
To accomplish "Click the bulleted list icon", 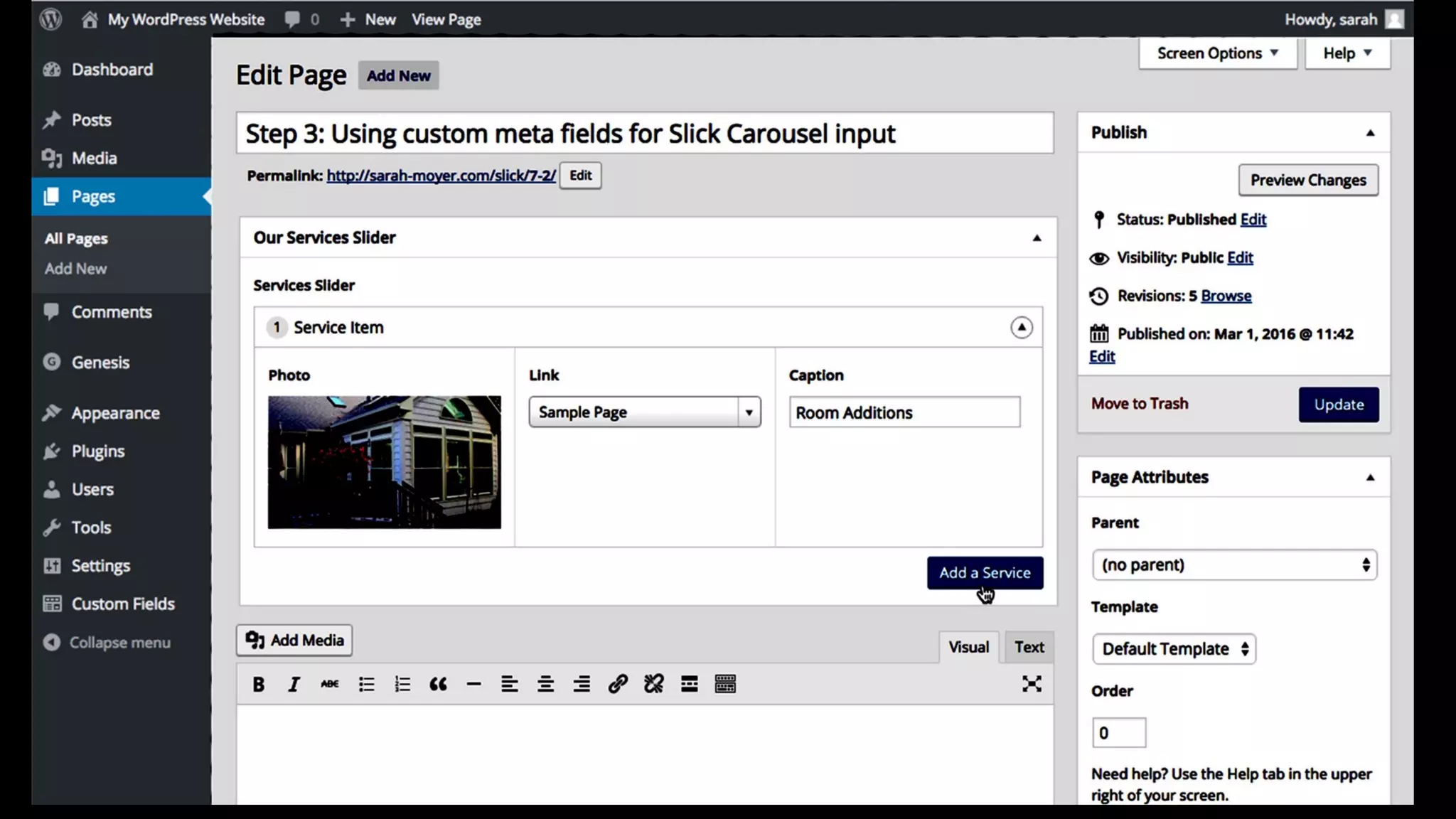I will (366, 684).
